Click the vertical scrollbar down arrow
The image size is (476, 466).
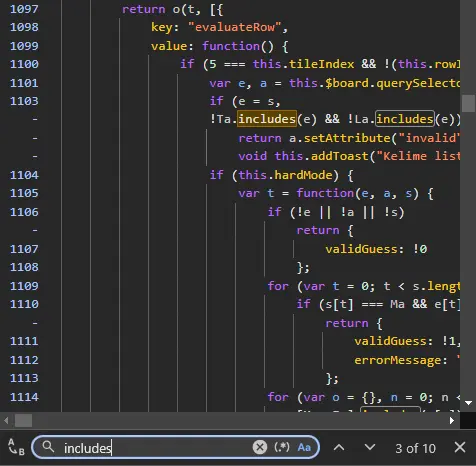[x=468, y=403]
